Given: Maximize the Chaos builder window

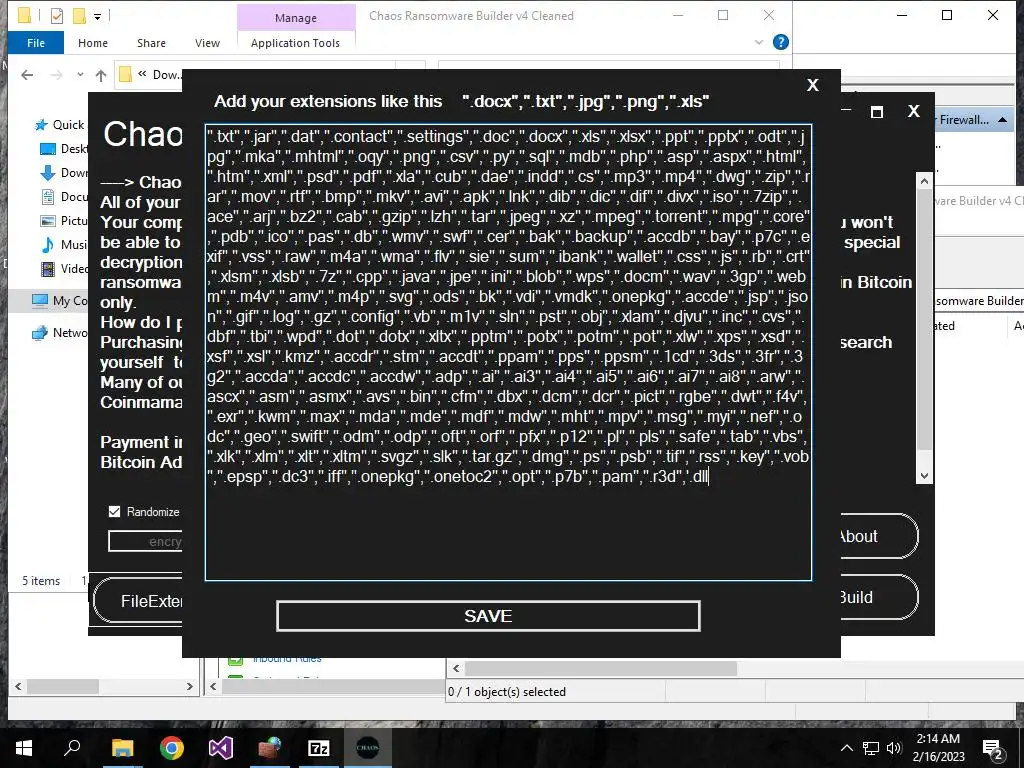Looking at the screenshot, I should 877,112.
